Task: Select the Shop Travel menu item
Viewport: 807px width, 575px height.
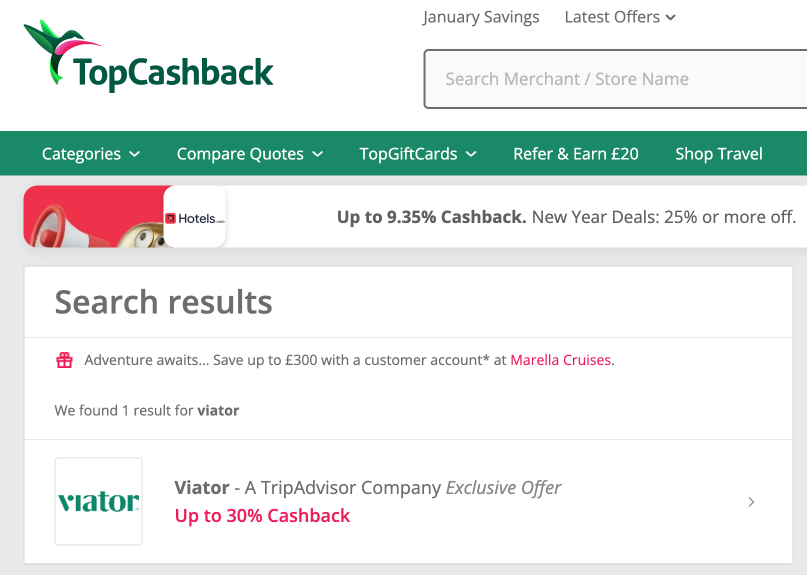Action: pyautogui.click(x=719, y=154)
